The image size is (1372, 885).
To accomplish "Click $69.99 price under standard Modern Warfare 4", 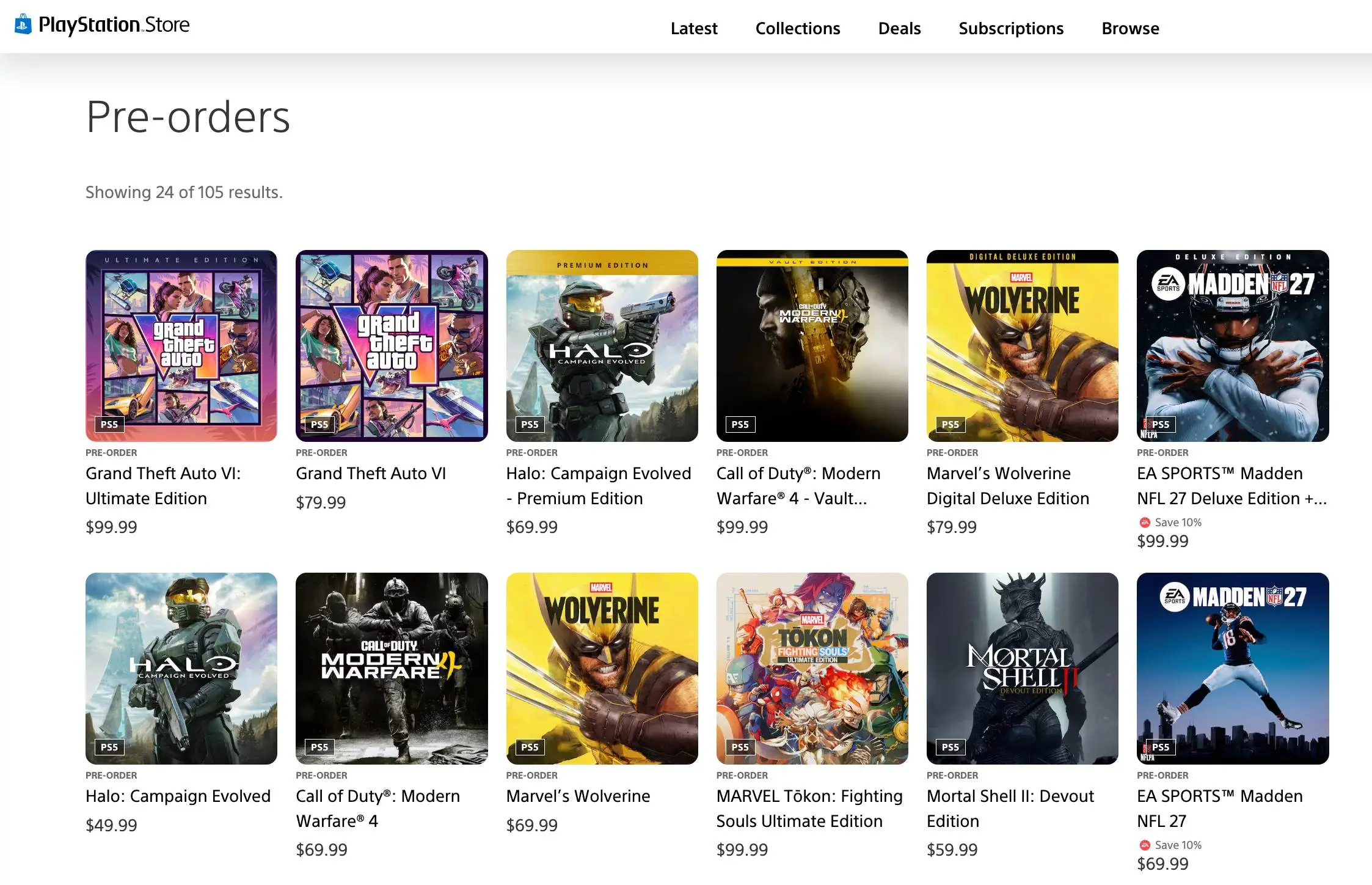I will 321,850.
